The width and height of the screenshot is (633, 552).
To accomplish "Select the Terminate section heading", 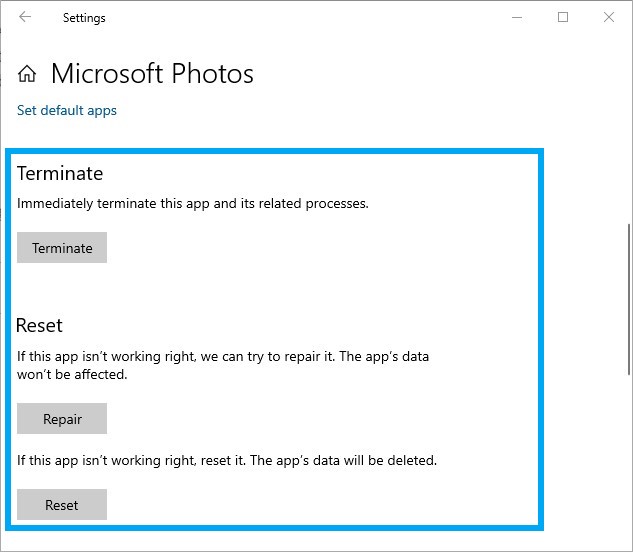I will click(x=60, y=174).
